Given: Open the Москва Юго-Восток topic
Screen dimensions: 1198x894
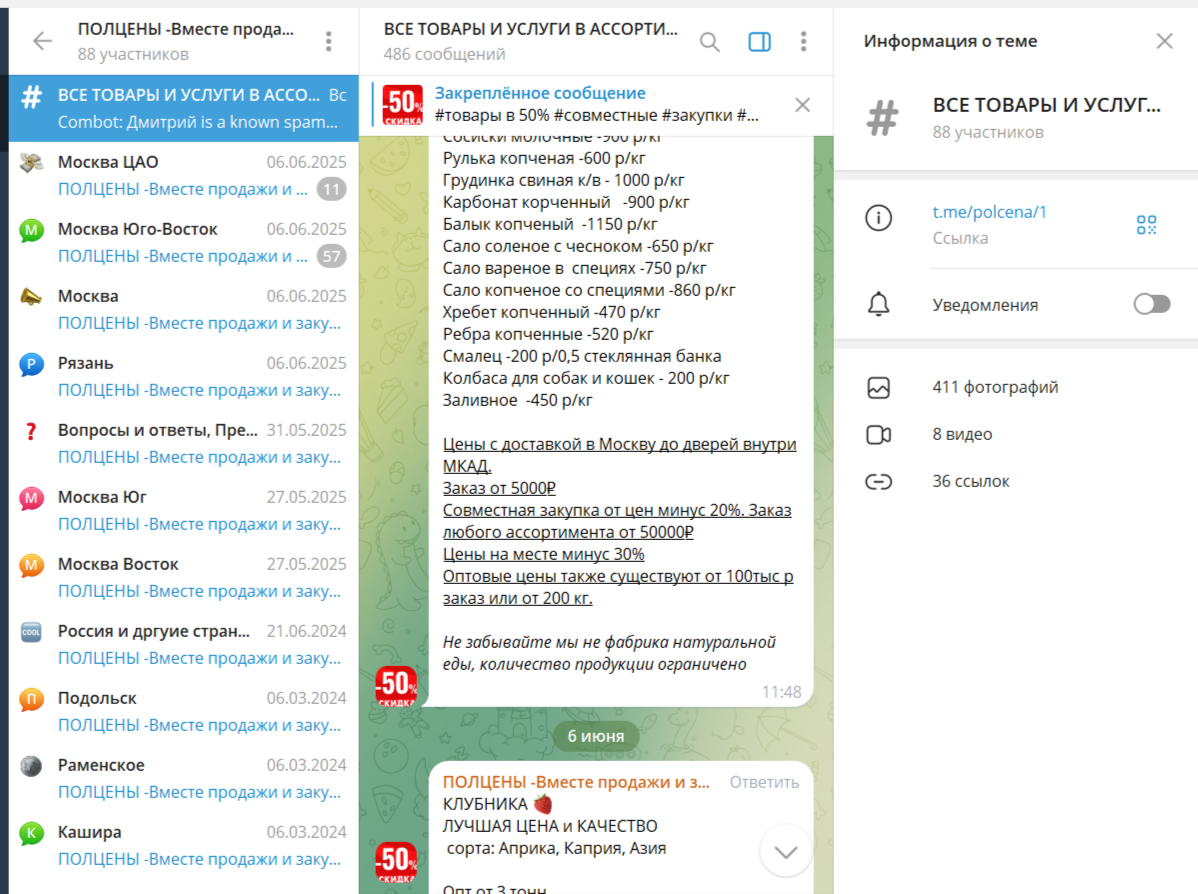Looking at the screenshot, I should [183, 242].
